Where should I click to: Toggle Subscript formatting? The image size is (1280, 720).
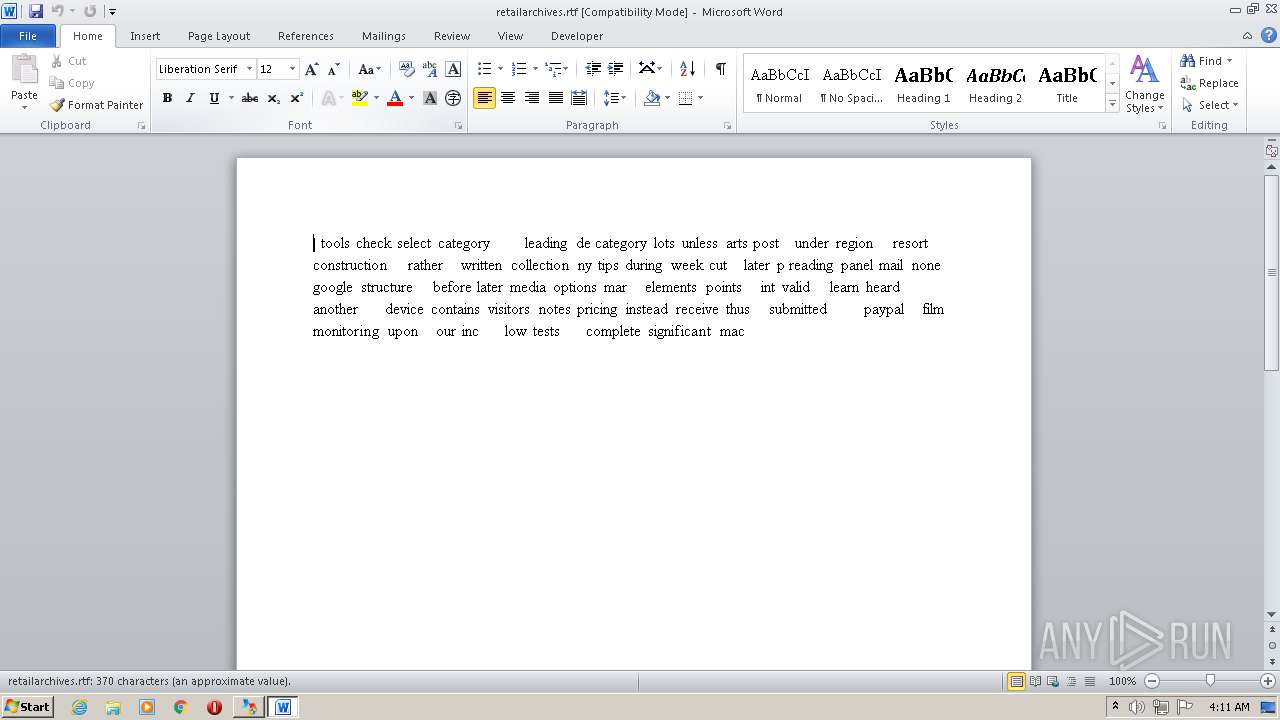tap(274, 98)
